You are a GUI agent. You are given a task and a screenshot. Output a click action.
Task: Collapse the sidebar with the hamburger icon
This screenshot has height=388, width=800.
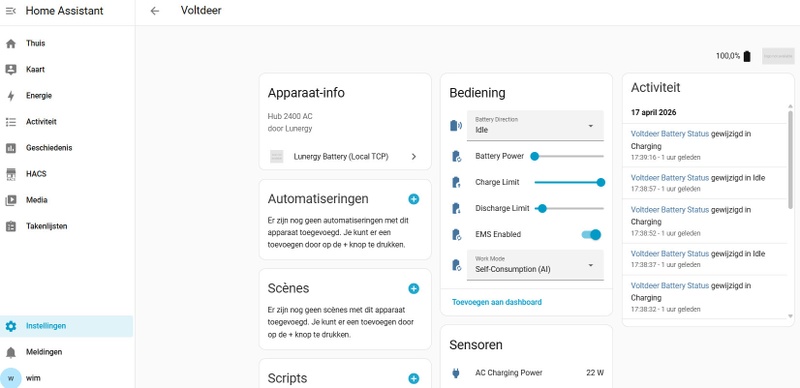click(x=11, y=11)
